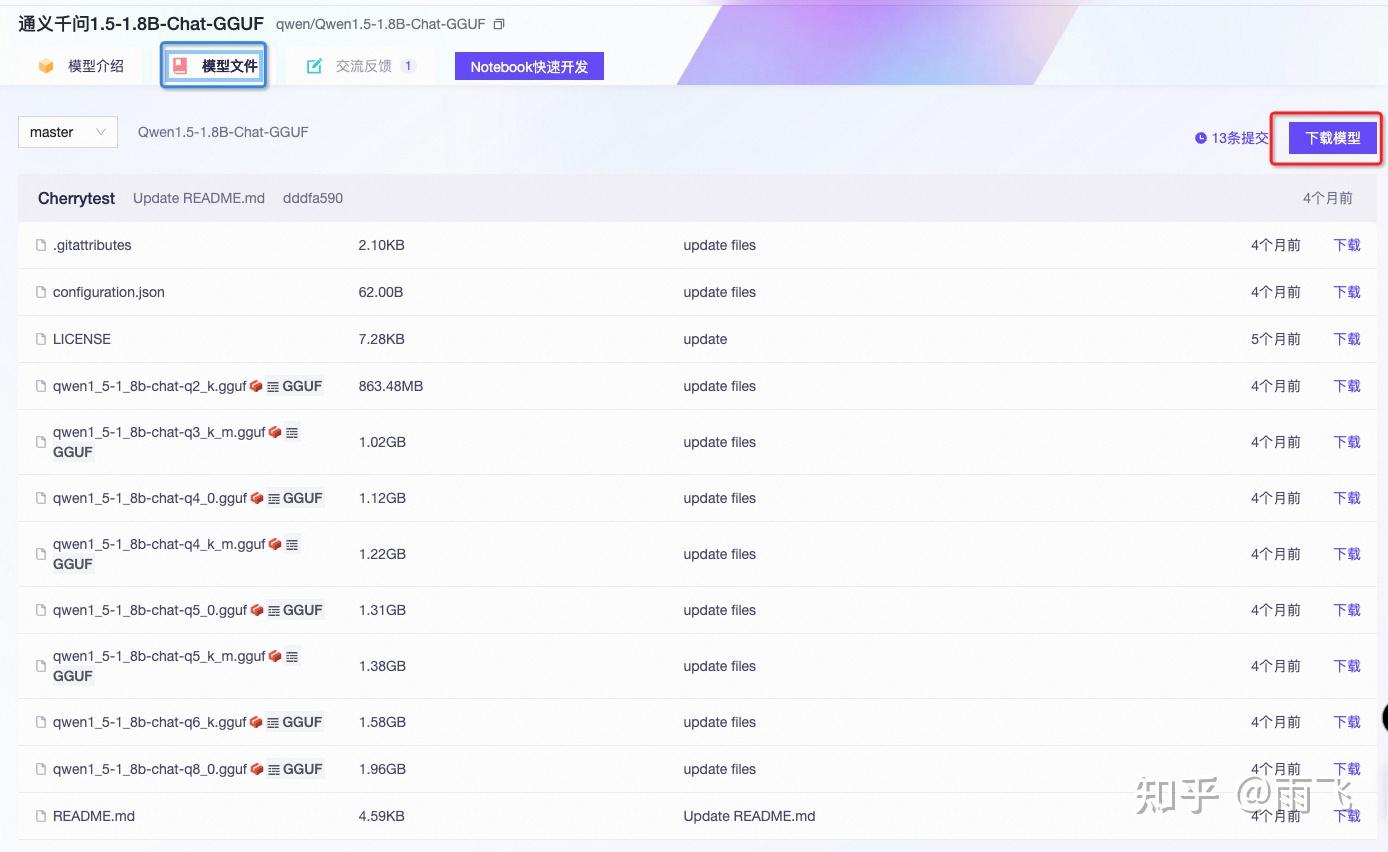The image size is (1388, 852).
Task: Open Notebook快速开发
Action: click(x=528, y=65)
